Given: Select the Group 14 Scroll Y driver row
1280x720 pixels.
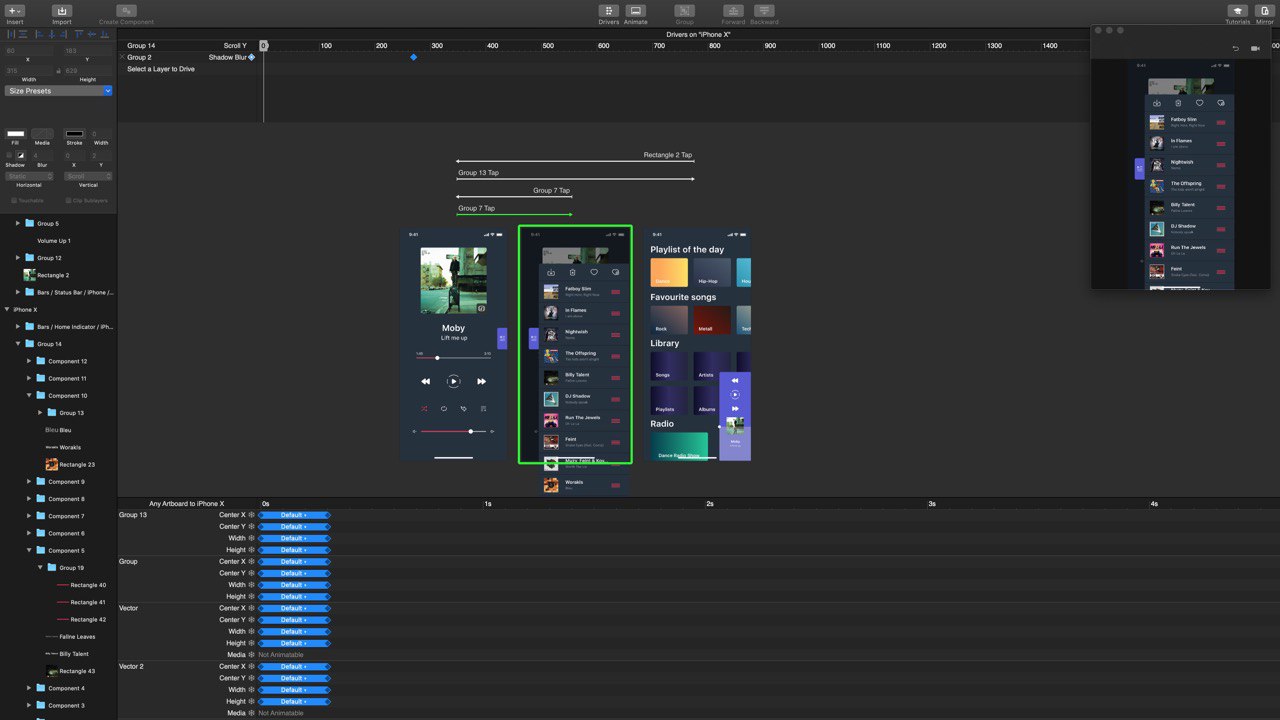Looking at the screenshot, I should (187, 46).
